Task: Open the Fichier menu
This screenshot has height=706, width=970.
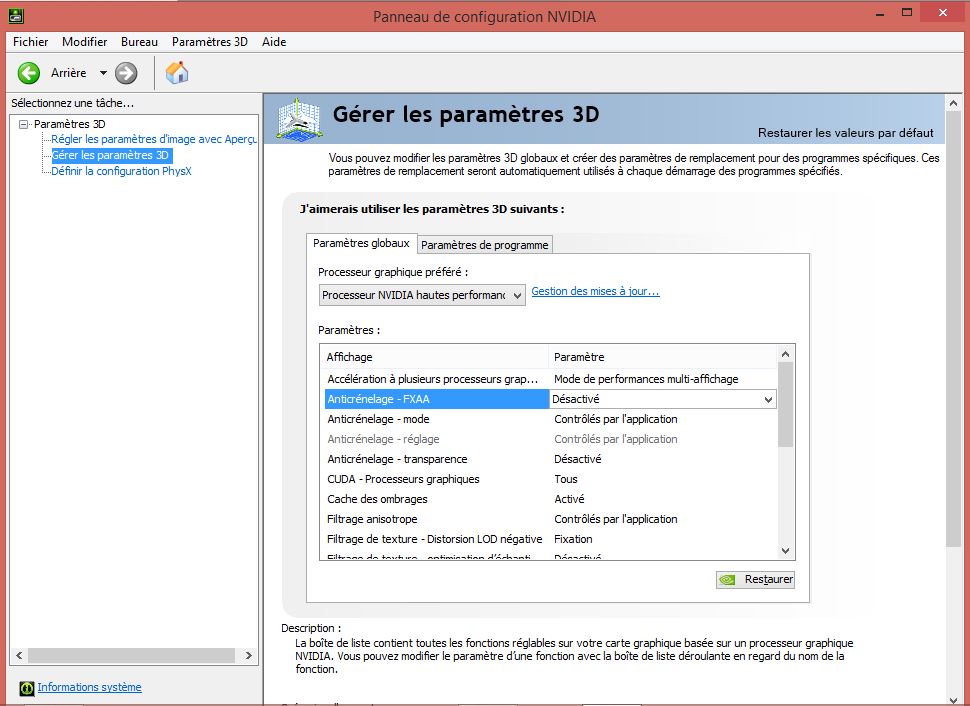Action: point(30,41)
